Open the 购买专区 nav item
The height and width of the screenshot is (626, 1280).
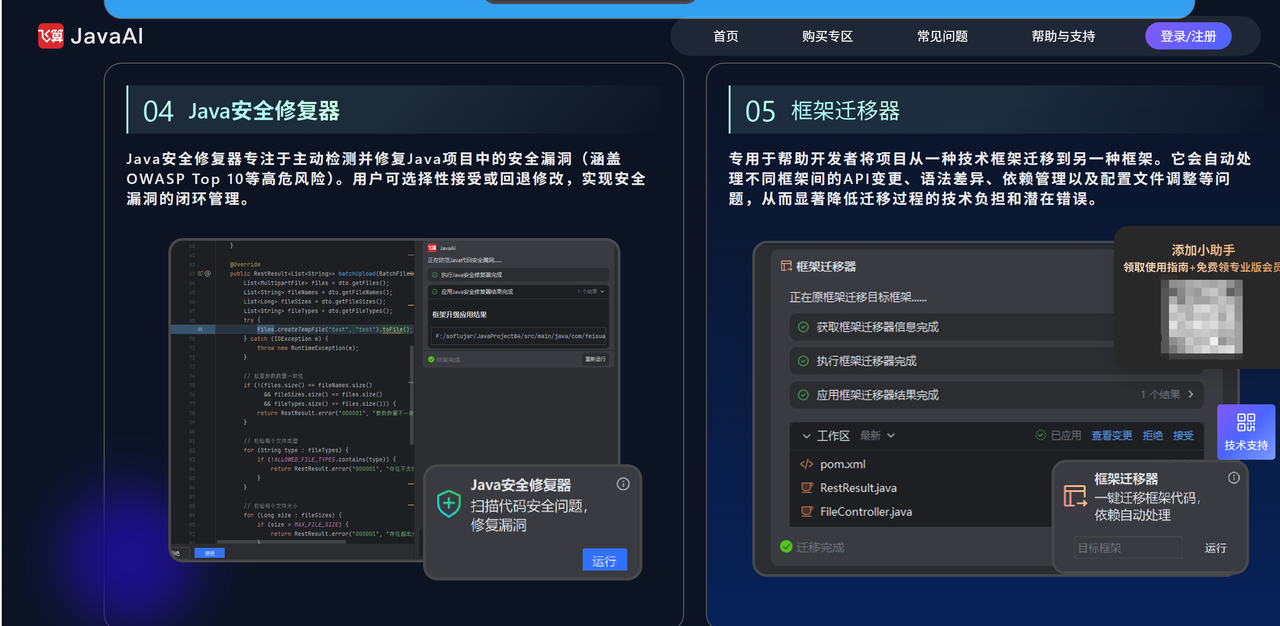pos(828,36)
